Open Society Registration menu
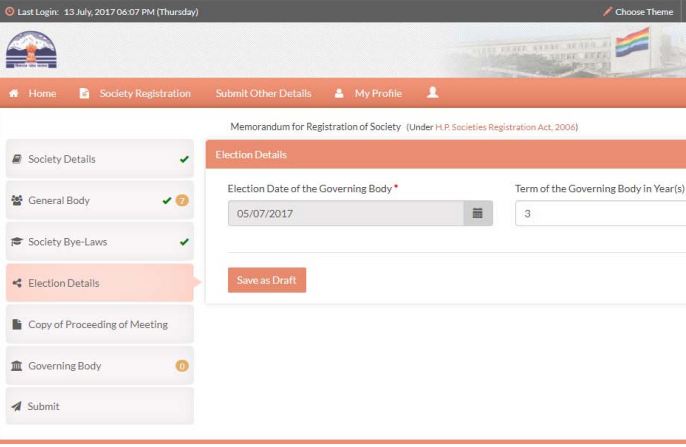686x447 pixels. click(x=145, y=93)
